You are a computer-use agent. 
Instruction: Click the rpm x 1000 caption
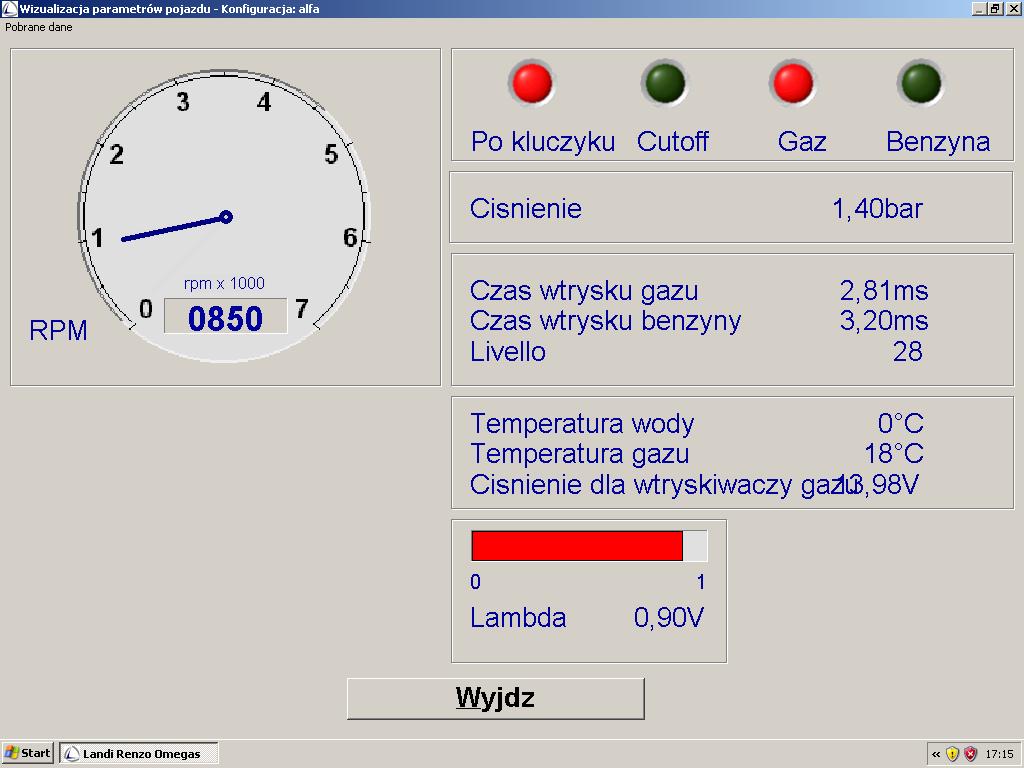224,283
